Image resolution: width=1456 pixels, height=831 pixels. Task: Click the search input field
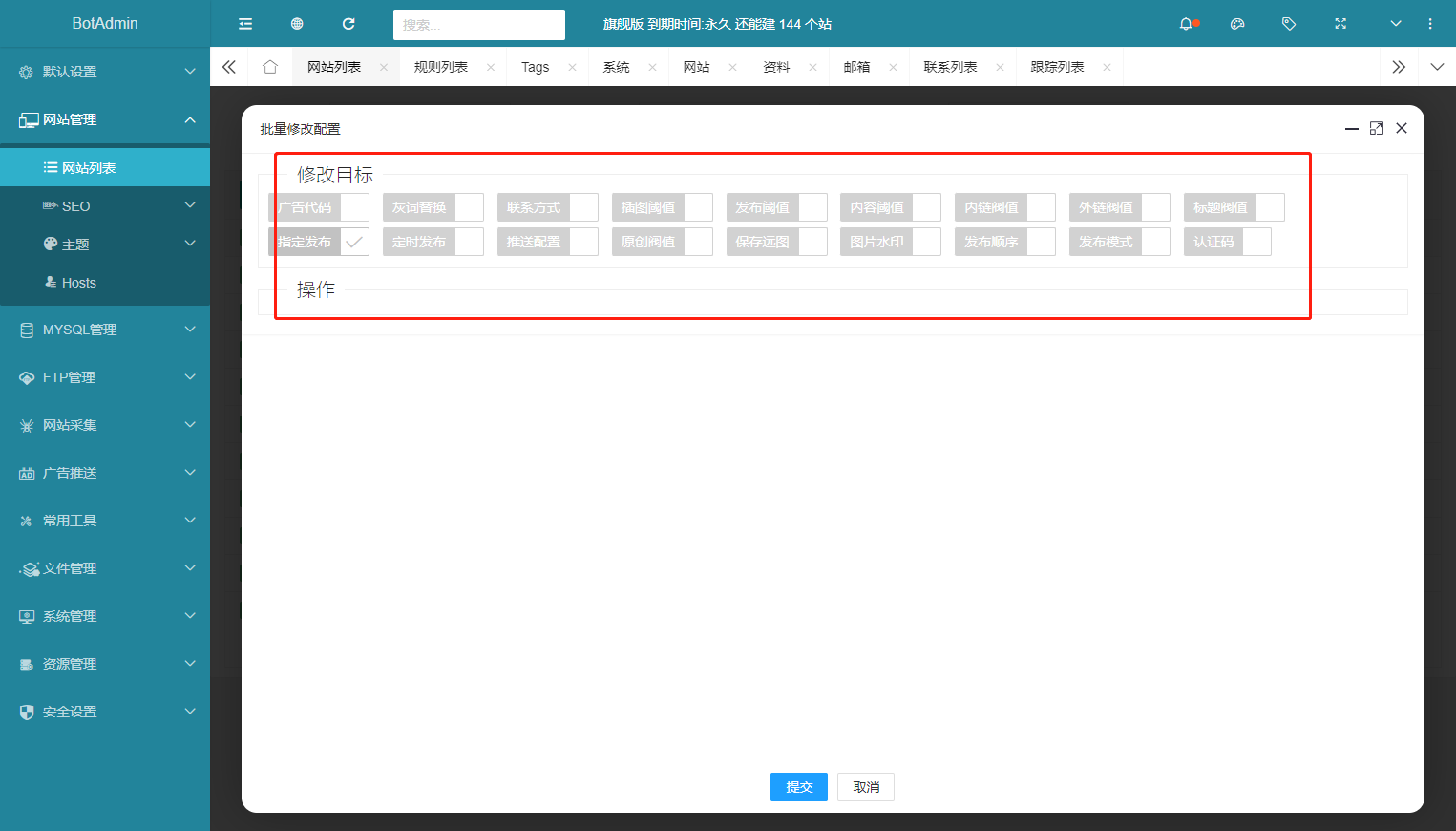pos(479,25)
